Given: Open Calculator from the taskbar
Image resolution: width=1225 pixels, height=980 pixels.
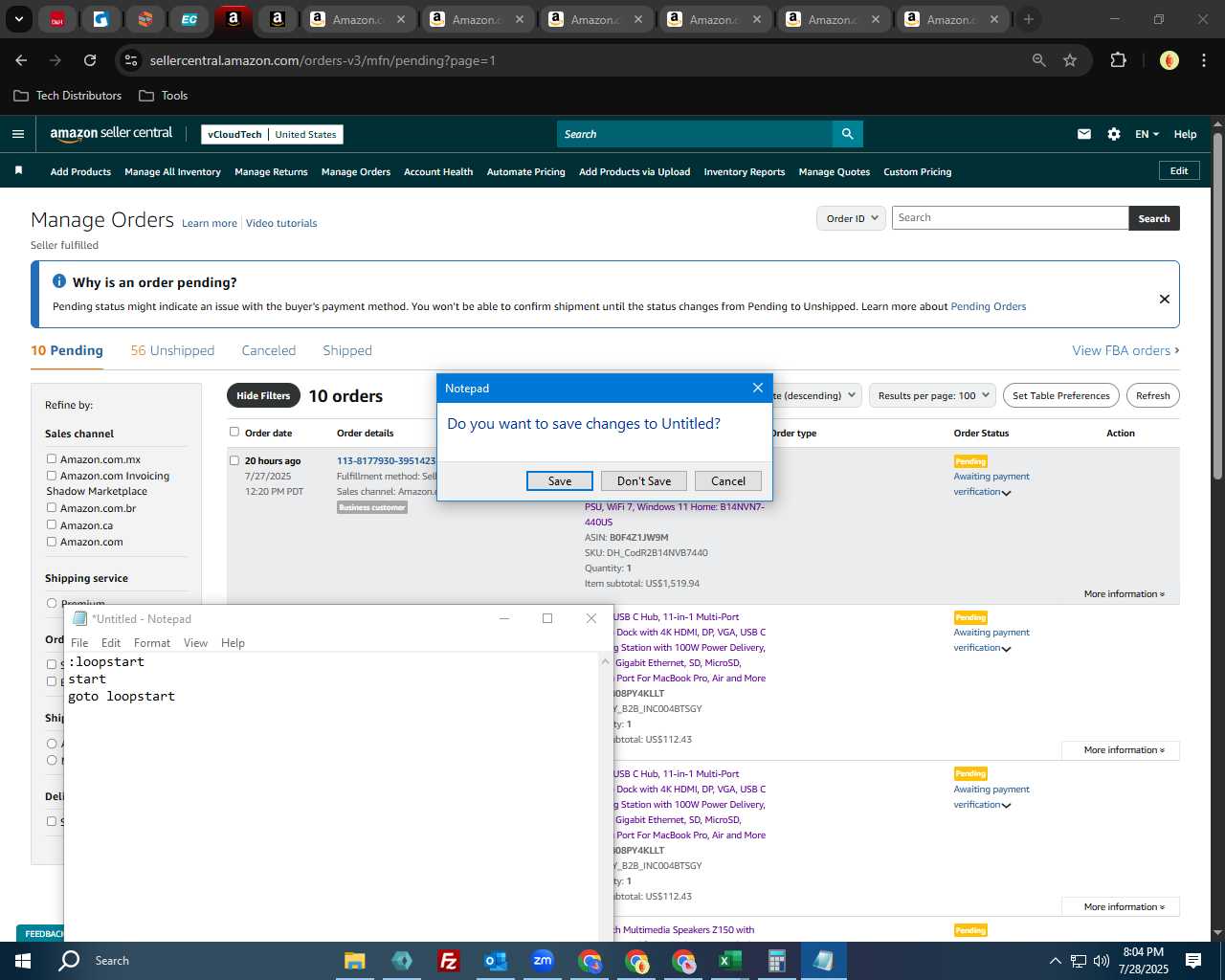Looking at the screenshot, I should [776, 961].
